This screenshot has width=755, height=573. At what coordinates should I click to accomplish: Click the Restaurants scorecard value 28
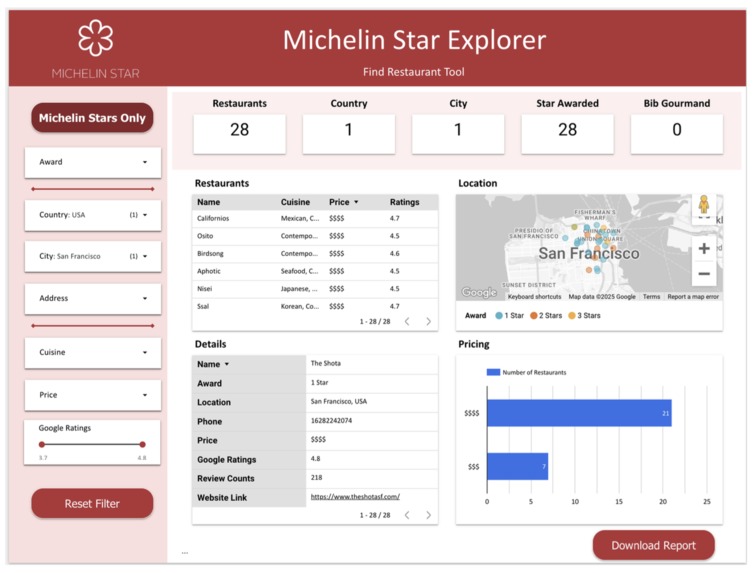(239, 130)
